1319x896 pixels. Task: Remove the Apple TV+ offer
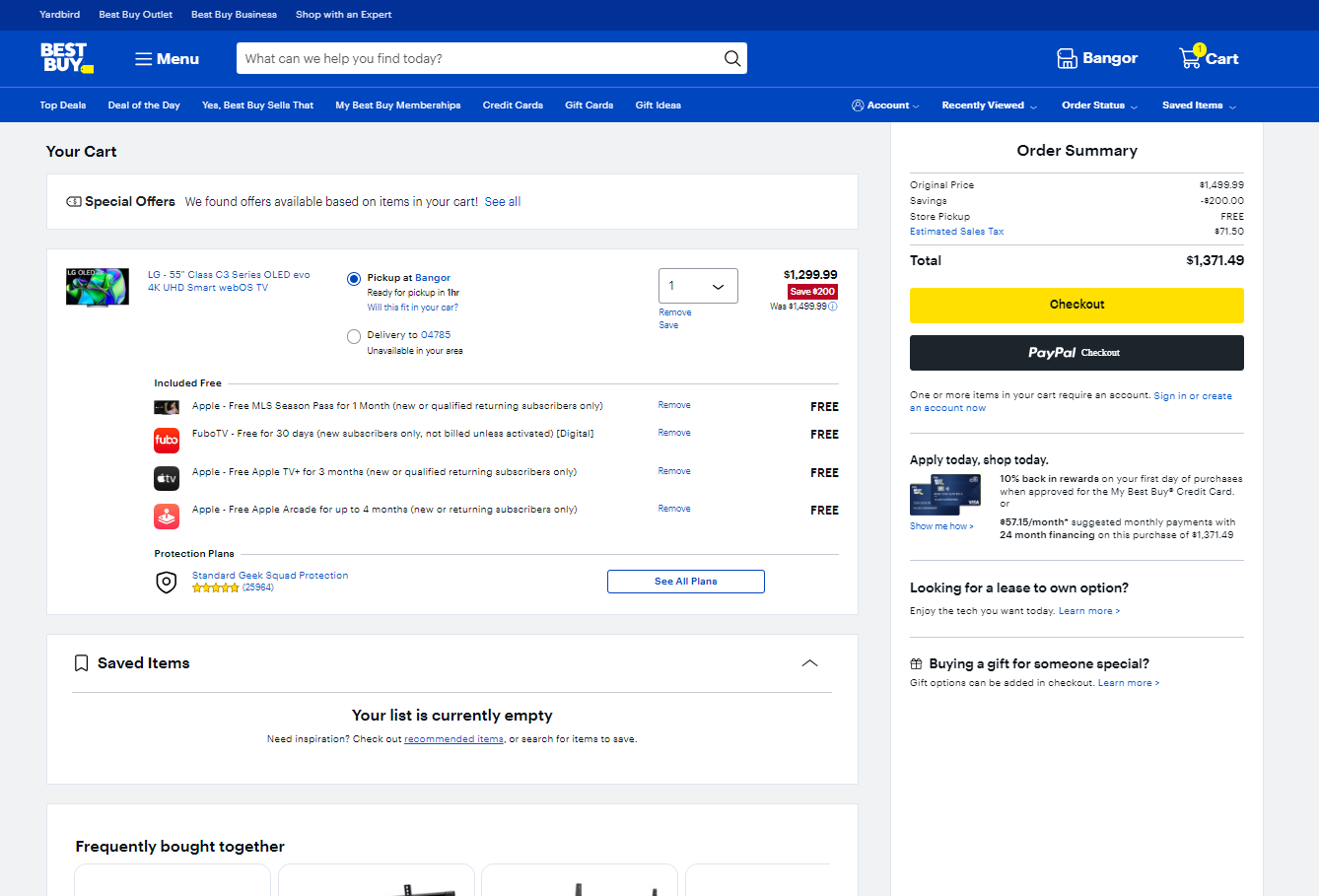coord(674,471)
